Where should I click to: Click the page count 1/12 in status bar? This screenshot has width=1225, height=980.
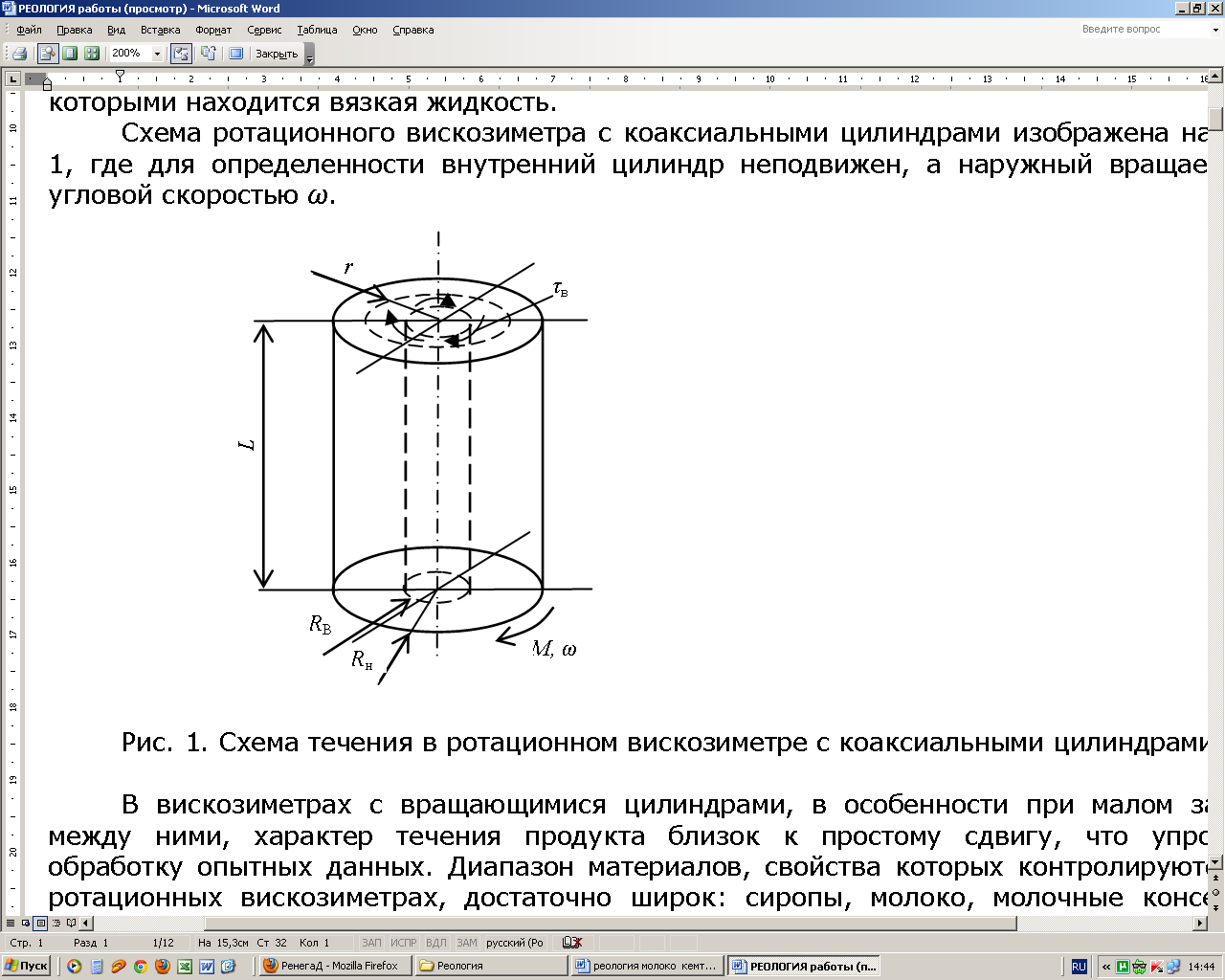(x=164, y=943)
